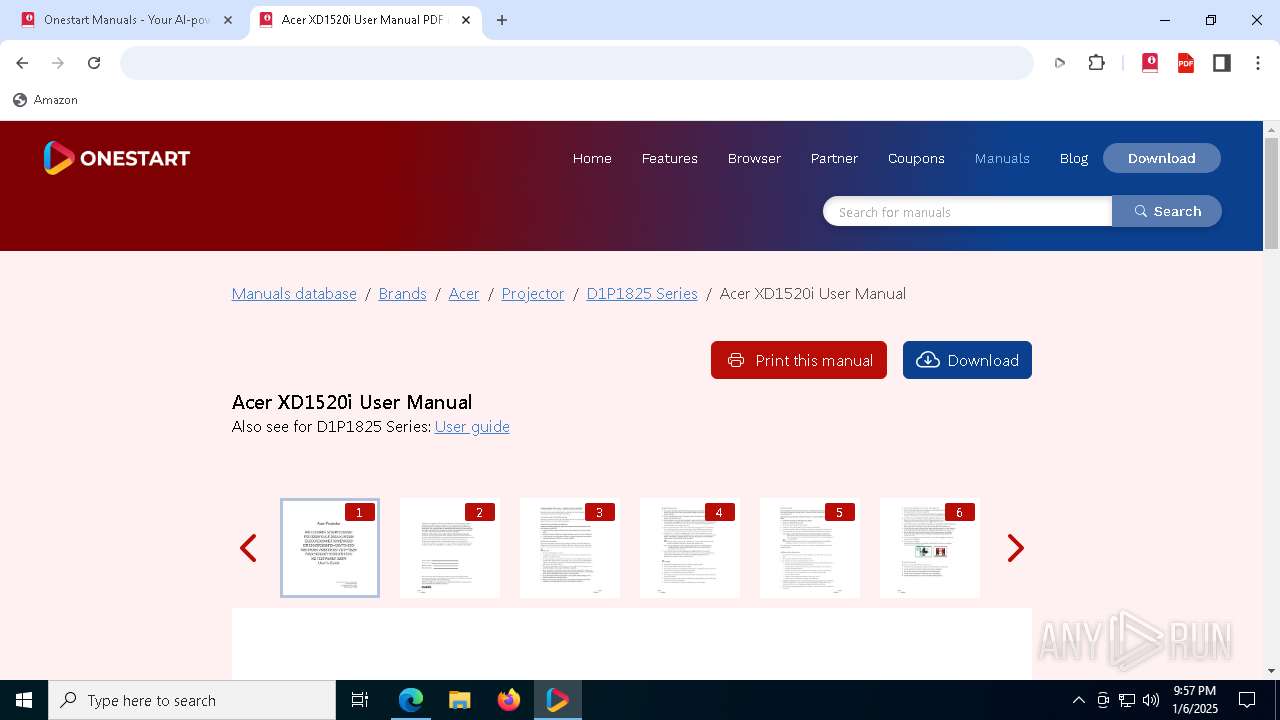This screenshot has height=720, width=1280.
Task: Launch Microsoft Edge from taskbar
Action: (411, 700)
